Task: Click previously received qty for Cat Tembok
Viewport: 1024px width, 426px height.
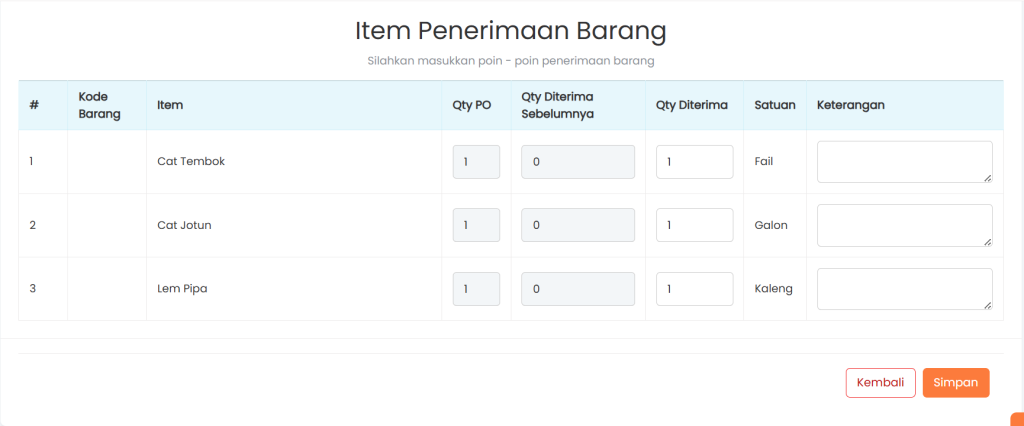Action: (578, 162)
